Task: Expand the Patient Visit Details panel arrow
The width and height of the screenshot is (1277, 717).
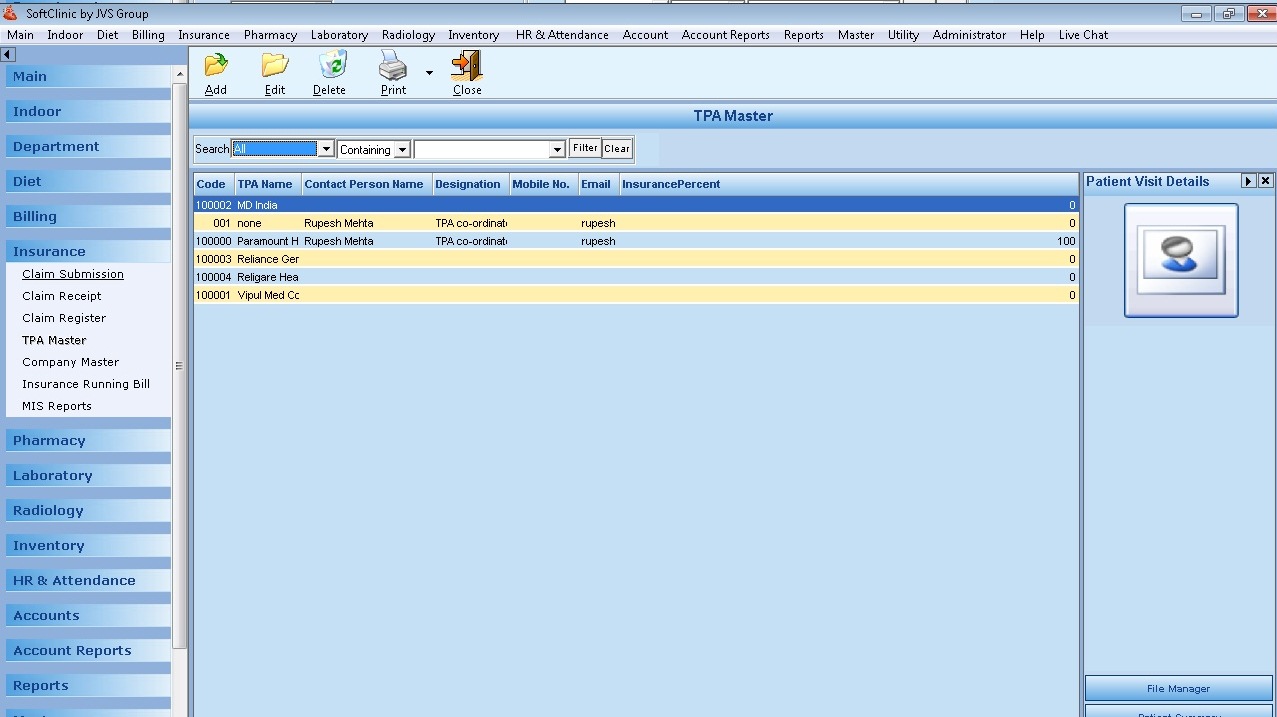Action: 1248,181
